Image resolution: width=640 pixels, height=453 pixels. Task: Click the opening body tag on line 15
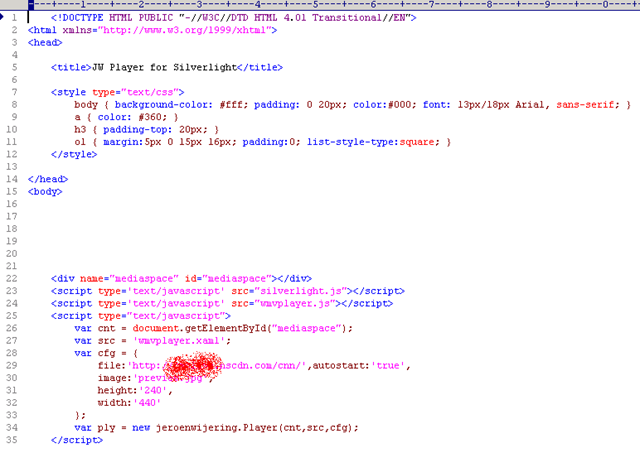pos(45,192)
